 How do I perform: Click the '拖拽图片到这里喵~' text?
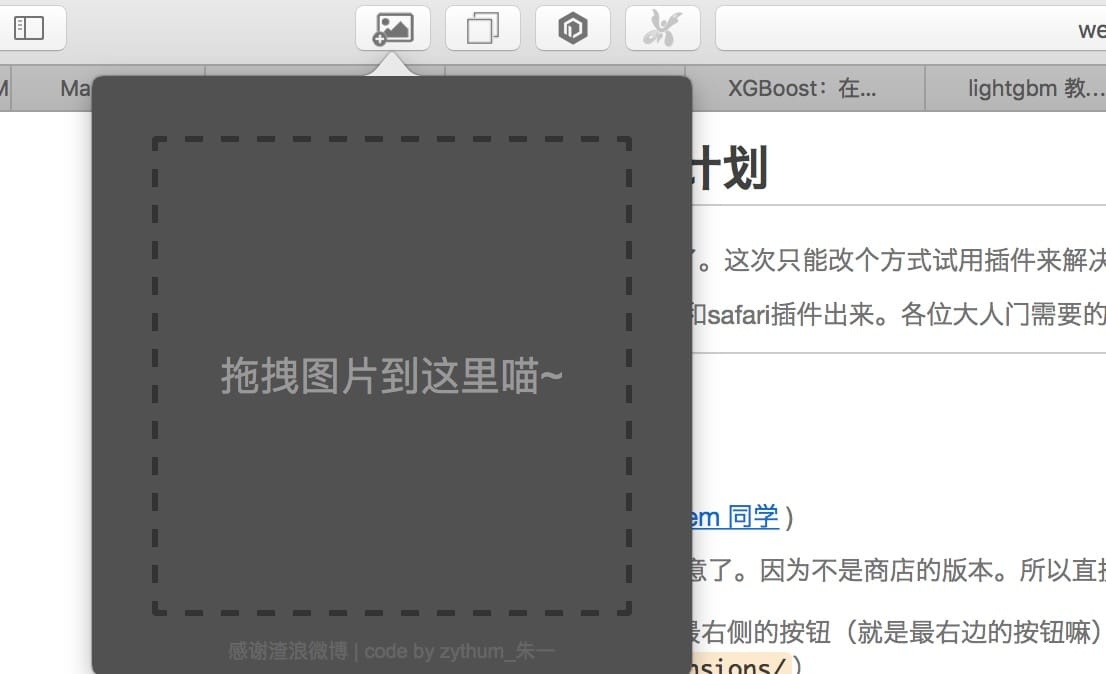point(391,376)
